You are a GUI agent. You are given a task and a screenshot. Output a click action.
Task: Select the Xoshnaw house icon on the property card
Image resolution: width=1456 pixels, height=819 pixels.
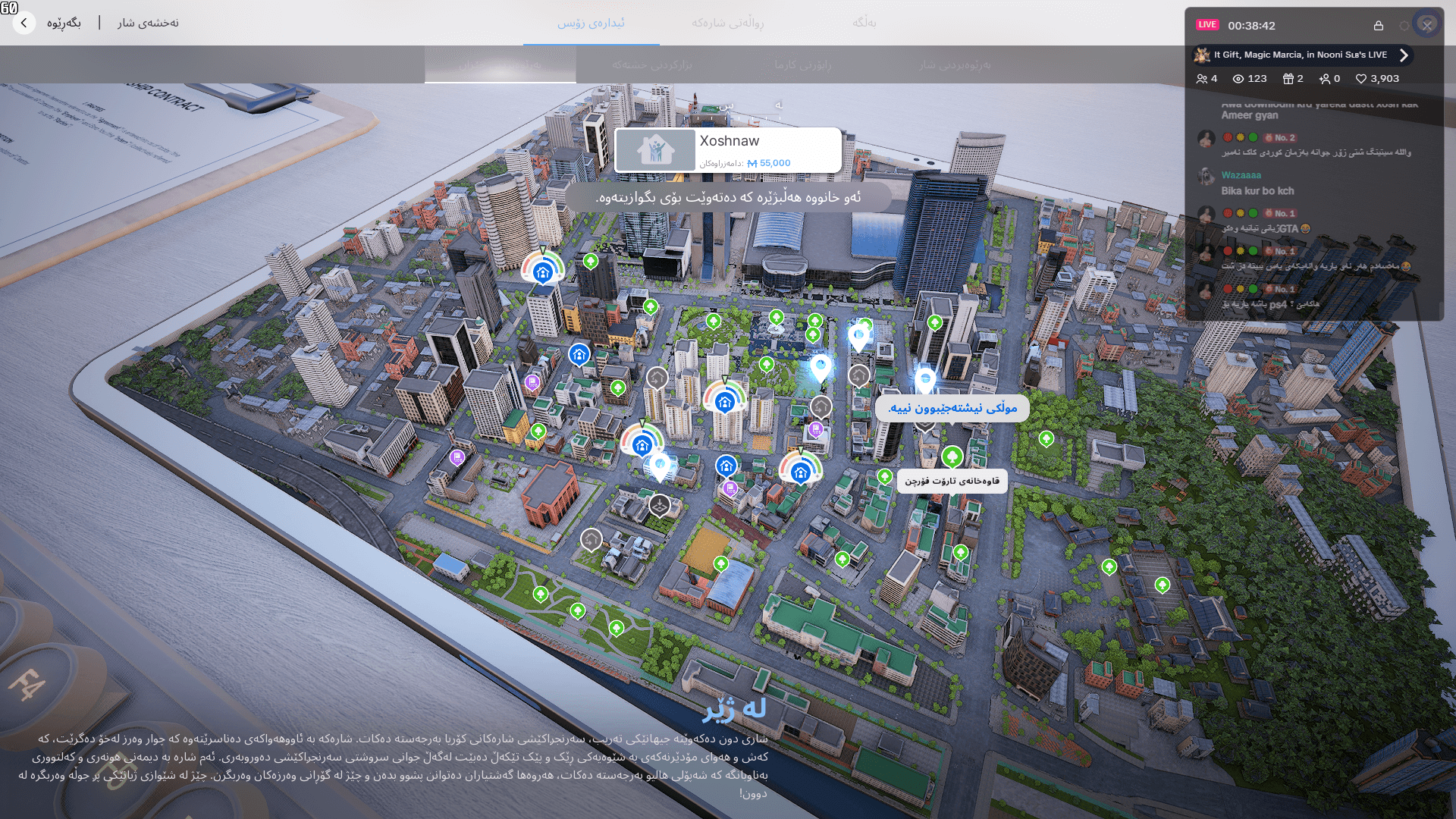click(655, 149)
